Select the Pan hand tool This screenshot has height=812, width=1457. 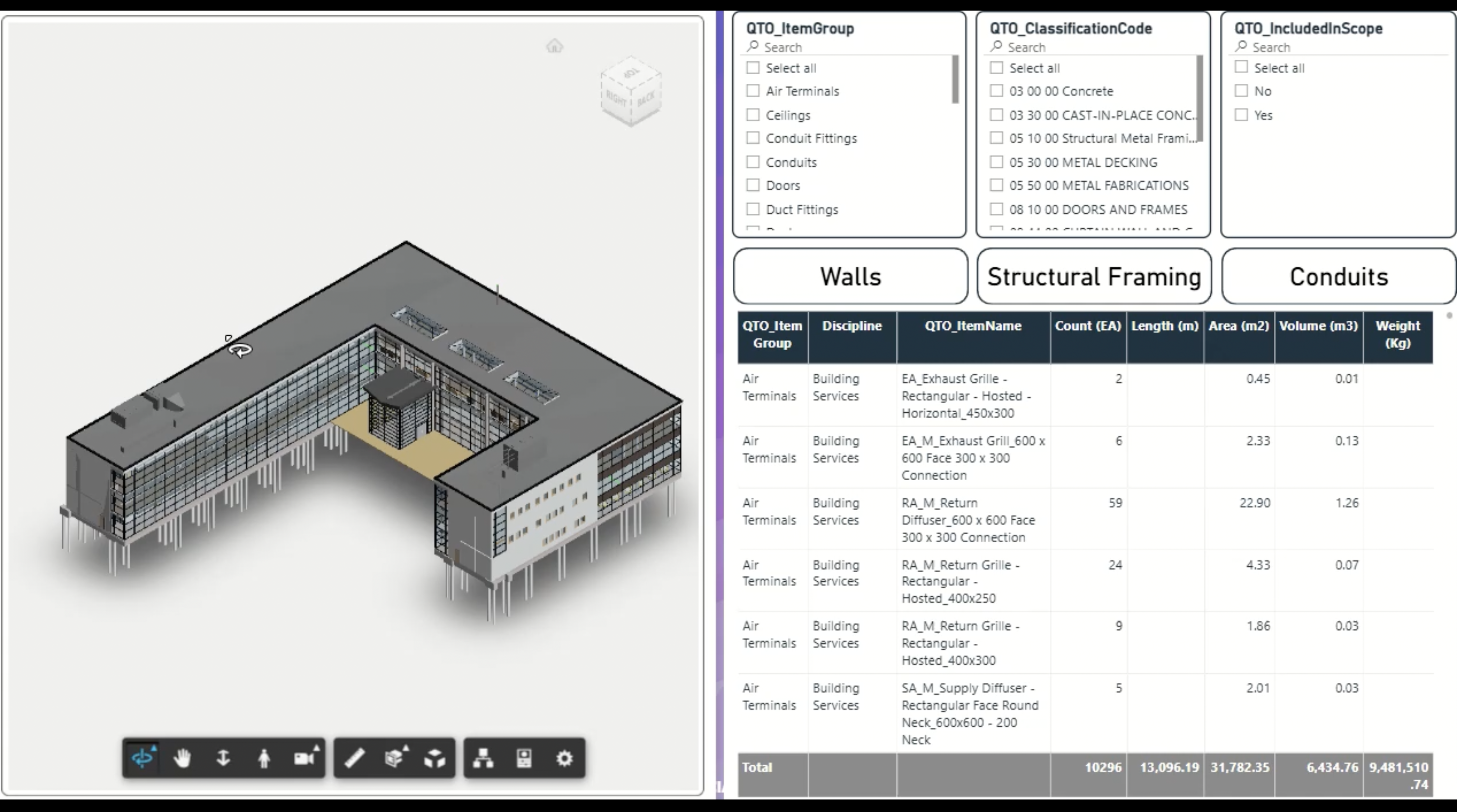coord(182,758)
